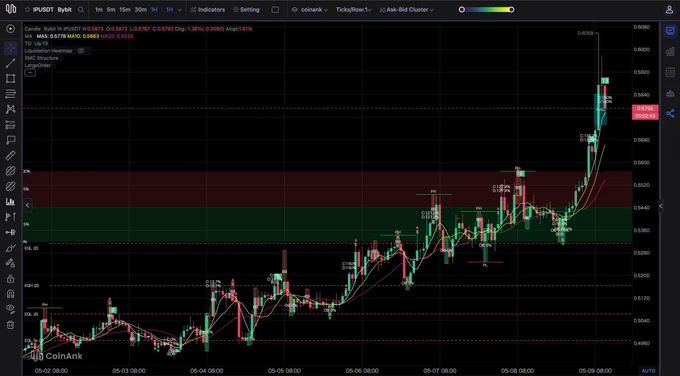Toggle Liquidation Heatmap visibility eye
The width and height of the screenshot is (680, 376).
pos(81,51)
